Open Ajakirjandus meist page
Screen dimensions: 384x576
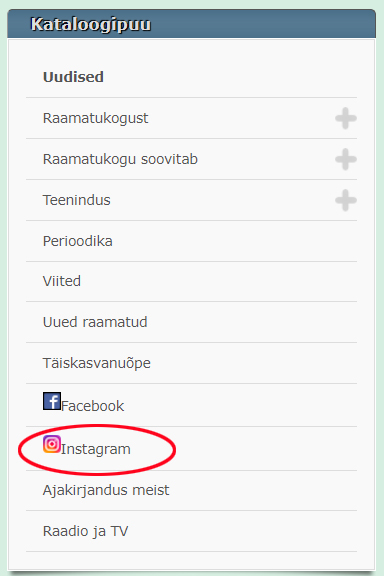click(106, 490)
